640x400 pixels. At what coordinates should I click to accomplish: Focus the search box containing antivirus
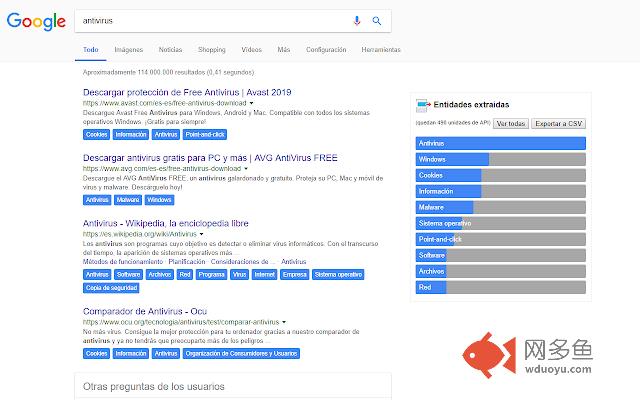coord(210,20)
